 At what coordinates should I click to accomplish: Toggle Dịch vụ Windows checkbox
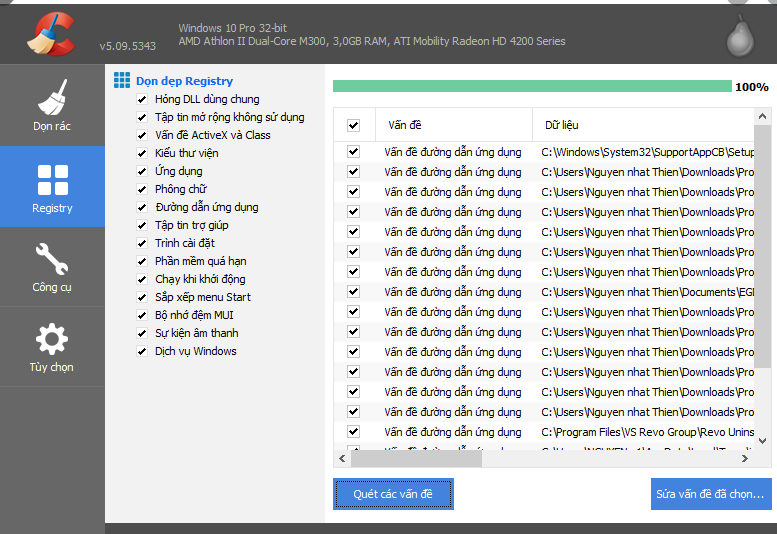click(142, 351)
